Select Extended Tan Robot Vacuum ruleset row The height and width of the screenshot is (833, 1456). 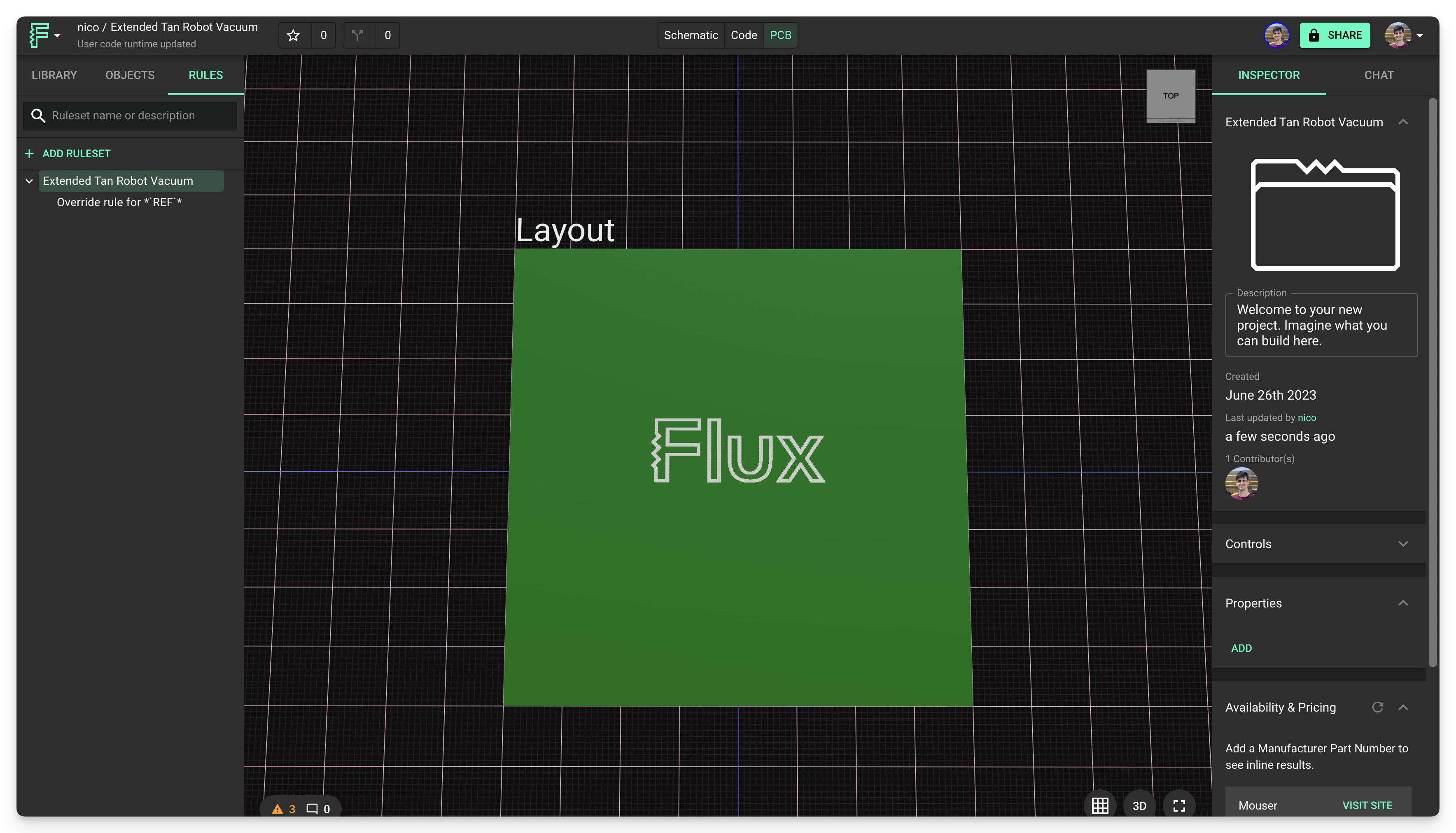(131, 181)
